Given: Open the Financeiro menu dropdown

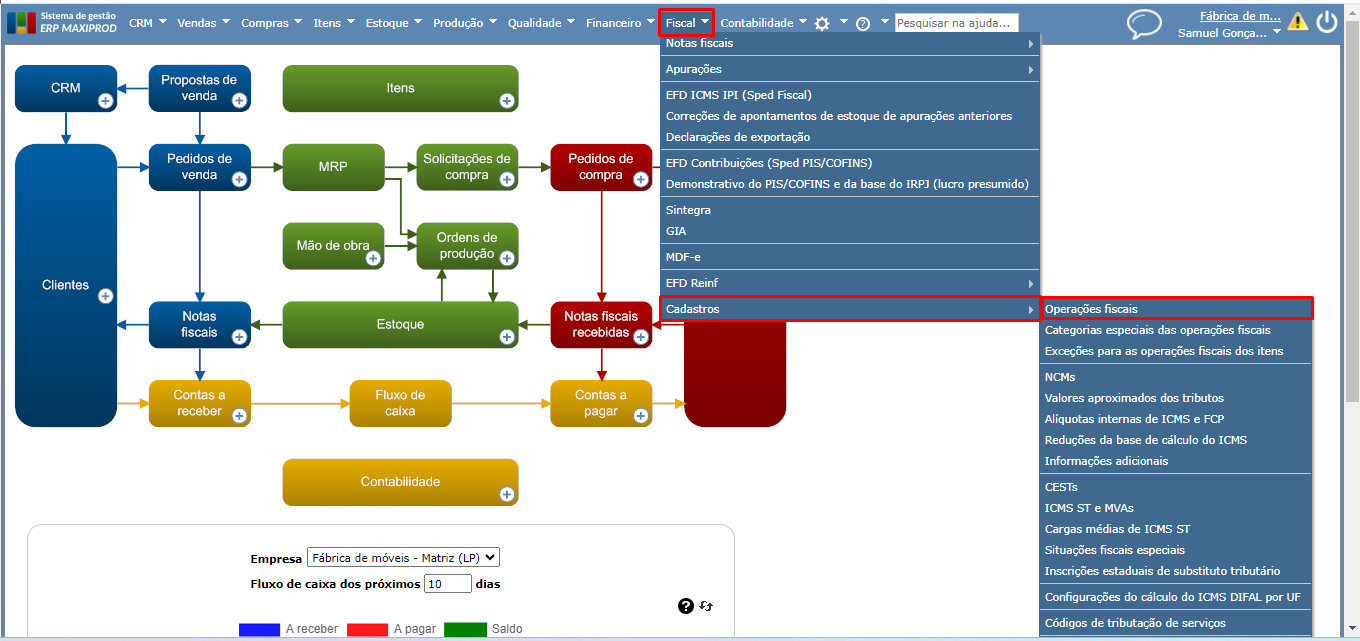Looking at the screenshot, I should pos(620,23).
